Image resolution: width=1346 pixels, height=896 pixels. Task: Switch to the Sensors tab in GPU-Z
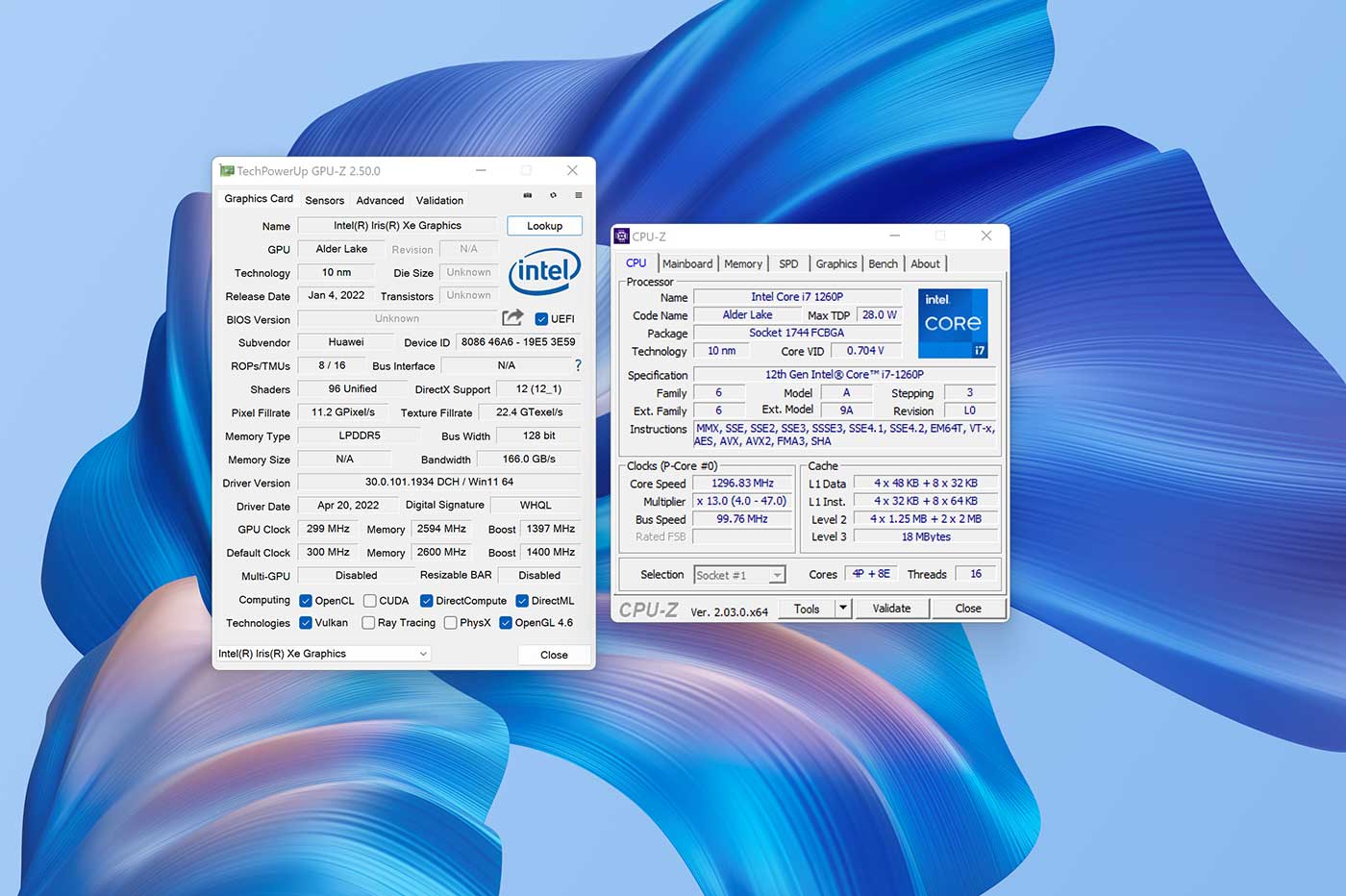[324, 200]
